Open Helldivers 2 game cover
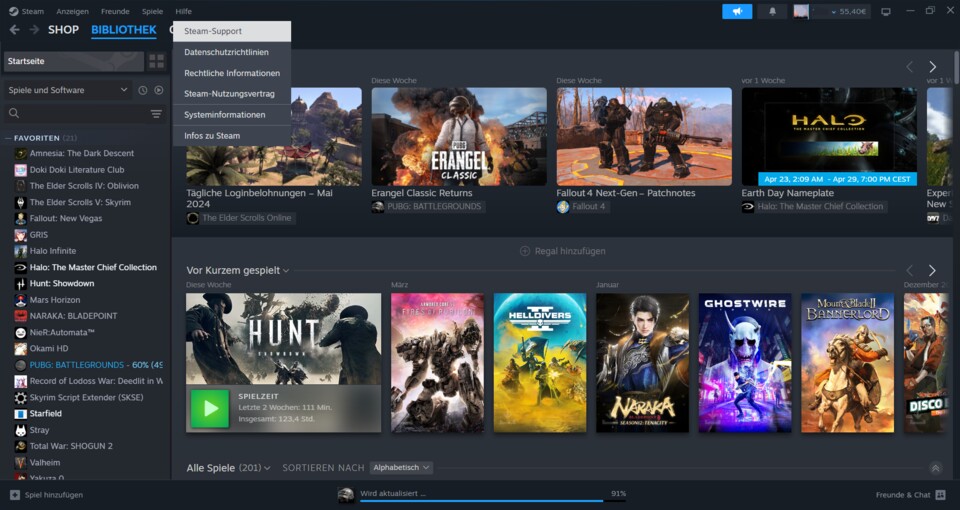The width and height of the screenshot is (960, 510). coord(540,363)
